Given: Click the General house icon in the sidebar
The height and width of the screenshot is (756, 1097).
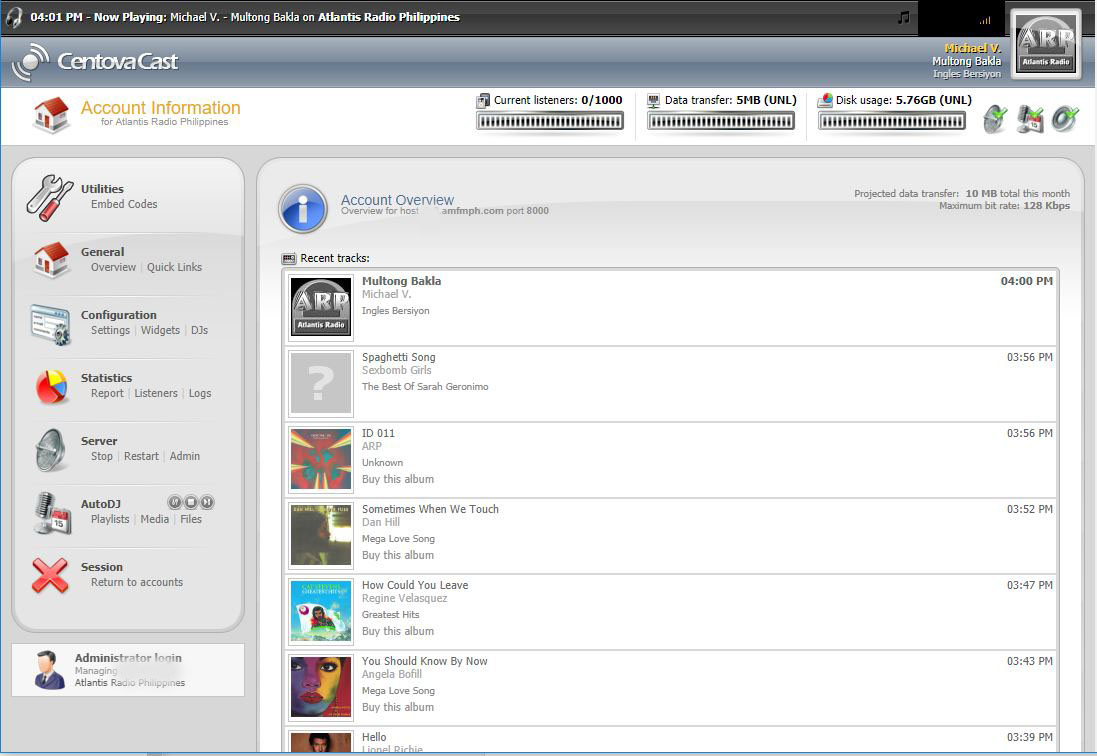Looking at the screenshot, I should 51,260.
